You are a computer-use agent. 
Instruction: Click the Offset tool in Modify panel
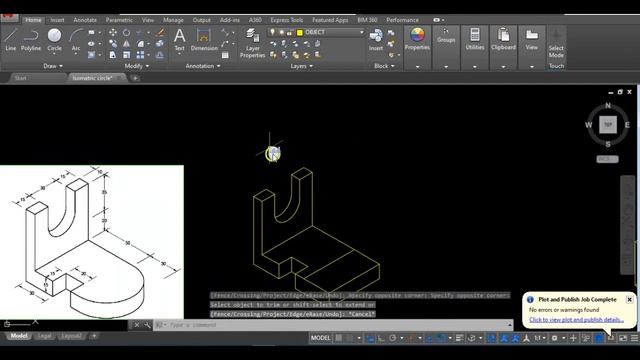160,55
